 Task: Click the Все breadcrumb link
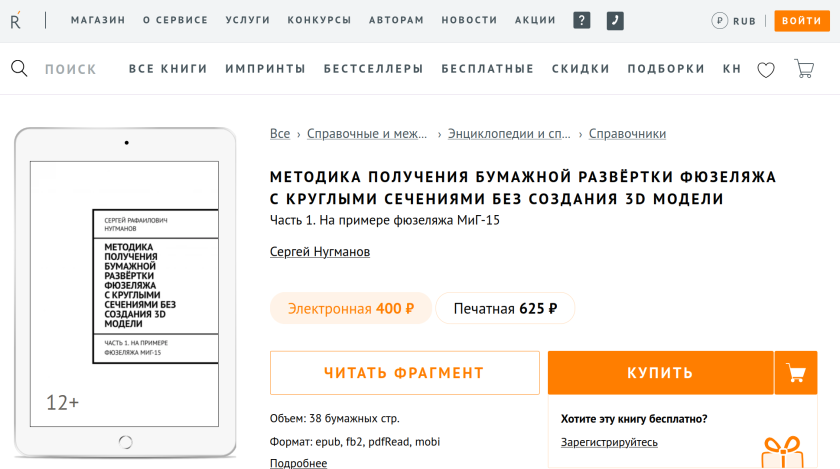click(280, 133)
